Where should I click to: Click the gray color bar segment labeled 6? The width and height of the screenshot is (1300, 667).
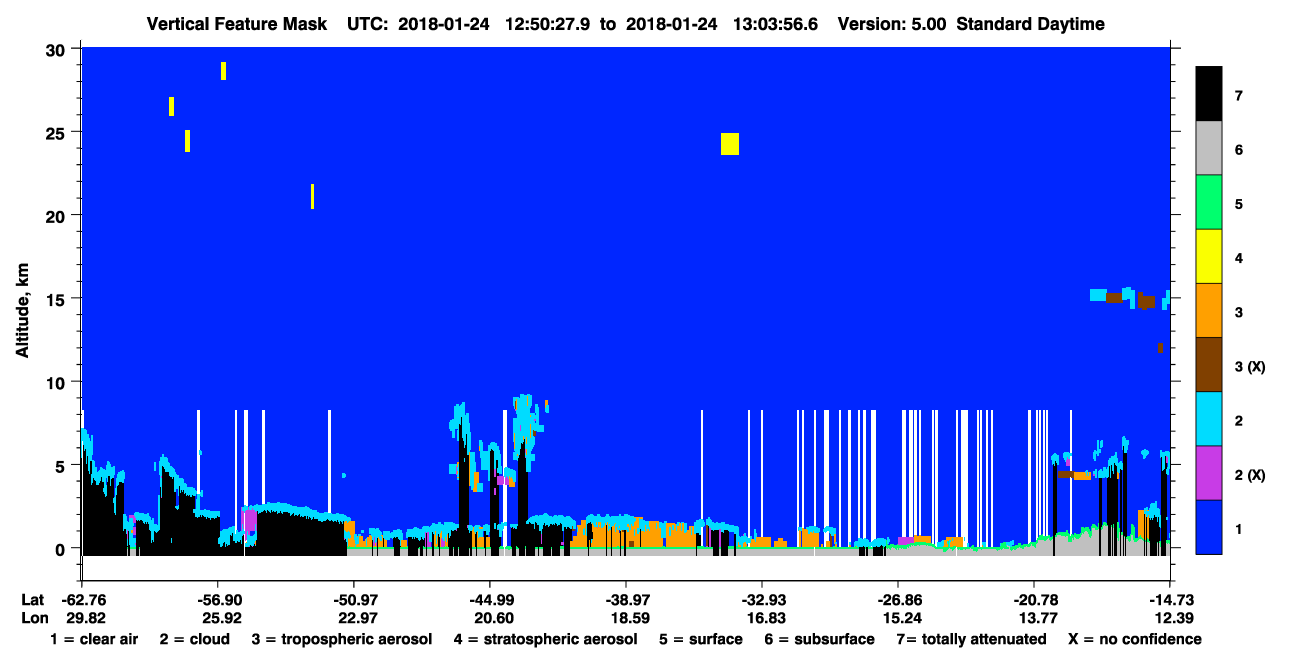pyautogui.click(x=1209, y=148)
